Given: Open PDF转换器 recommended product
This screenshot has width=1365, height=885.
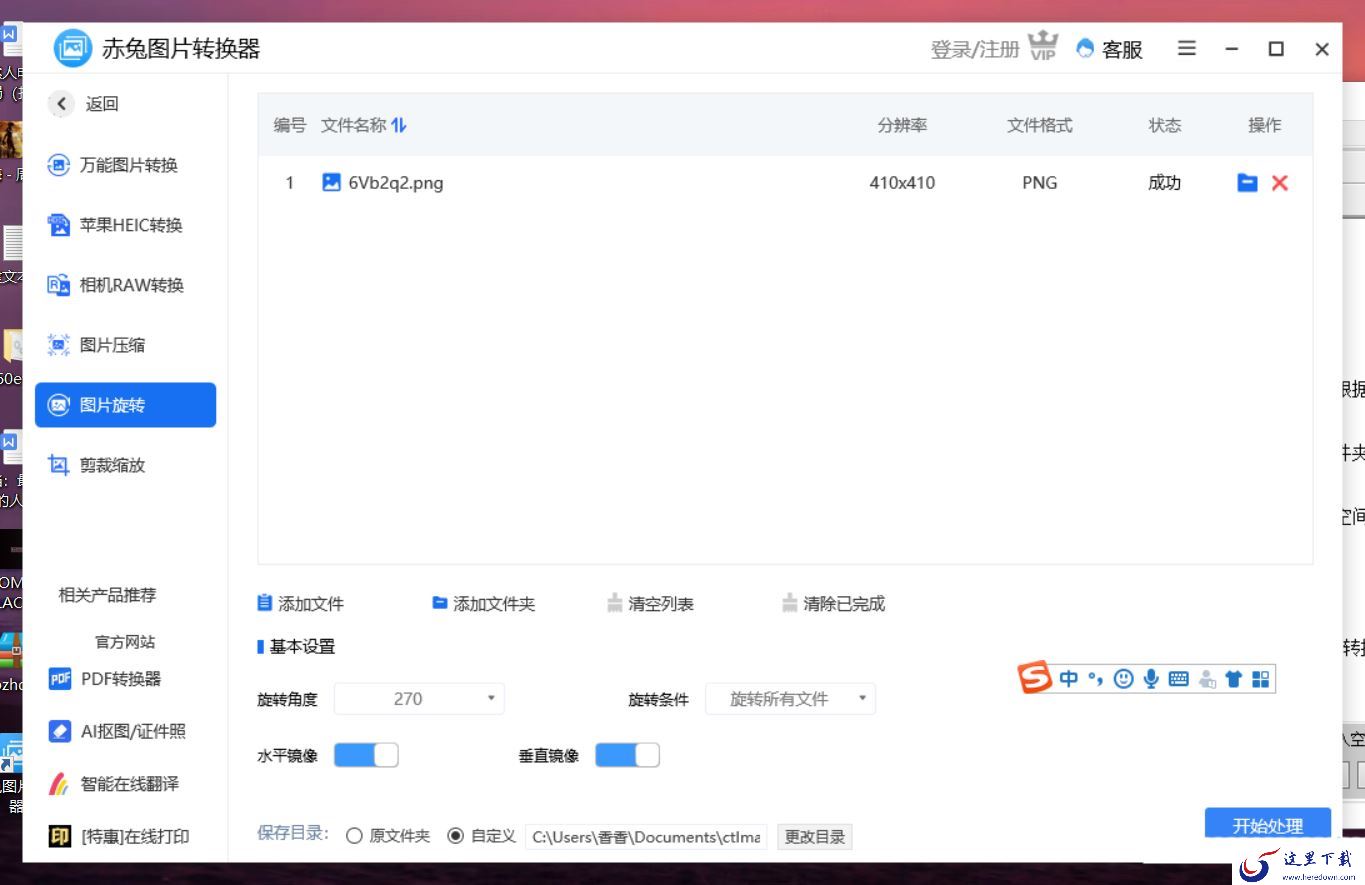Looking at the screenshot, I should click(105, 679).
